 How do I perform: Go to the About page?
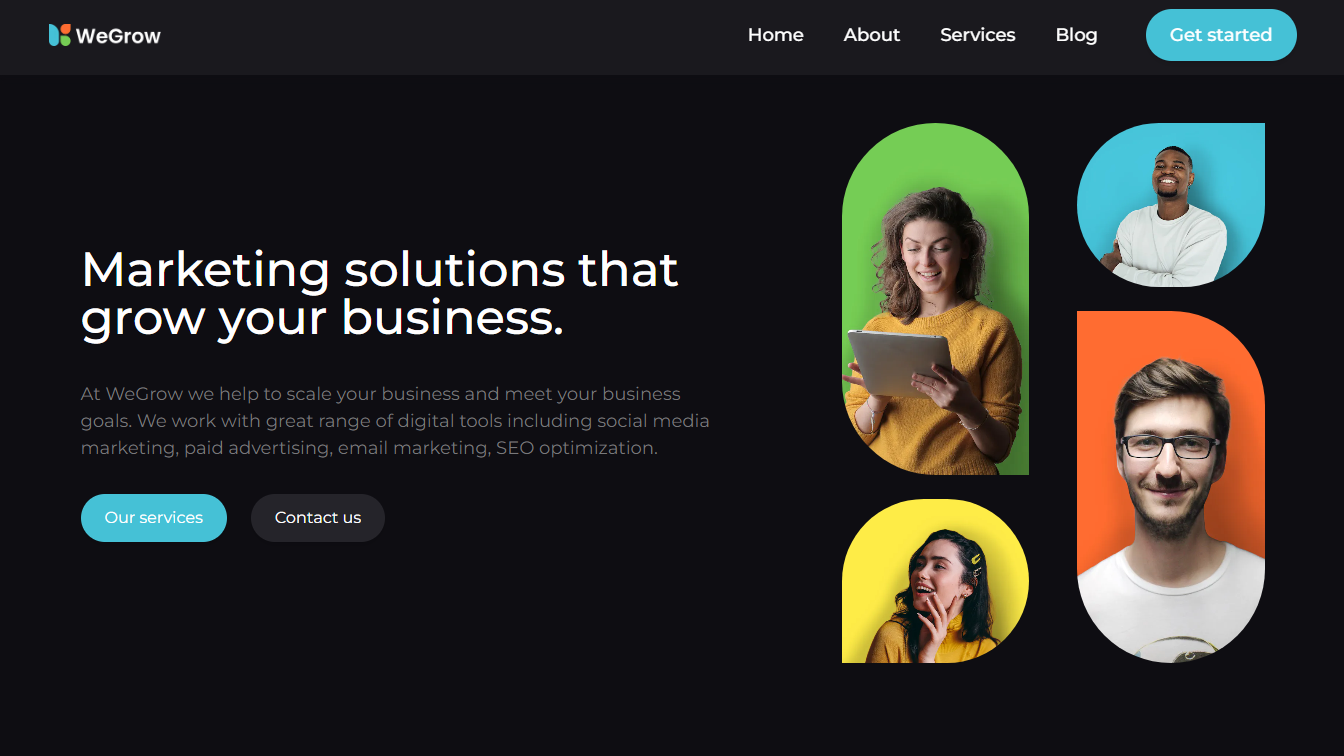872,35
